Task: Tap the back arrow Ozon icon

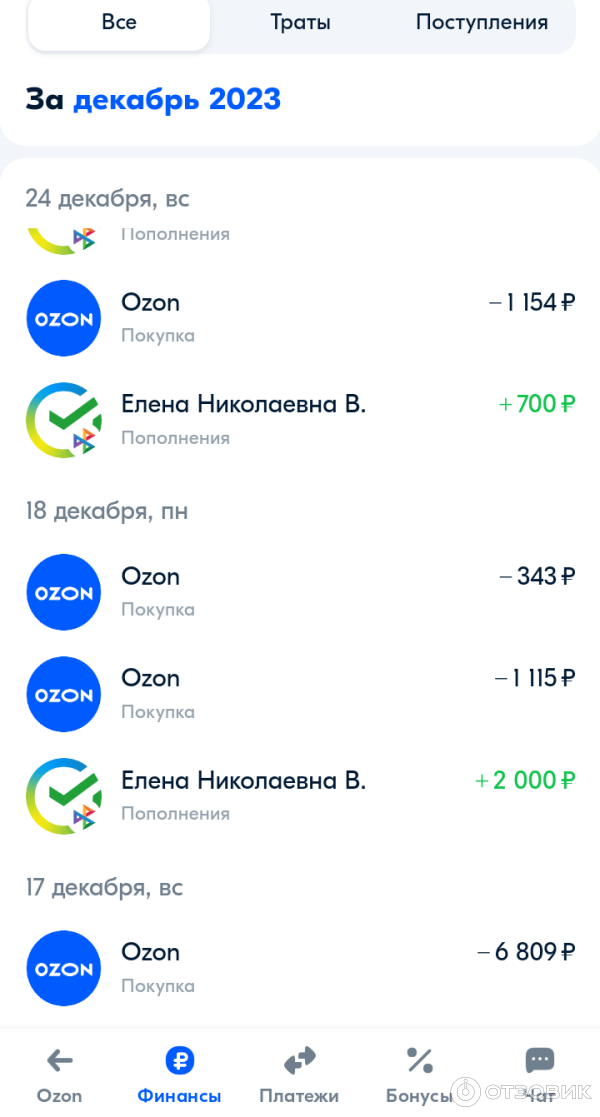Action: click(60, 1061)
